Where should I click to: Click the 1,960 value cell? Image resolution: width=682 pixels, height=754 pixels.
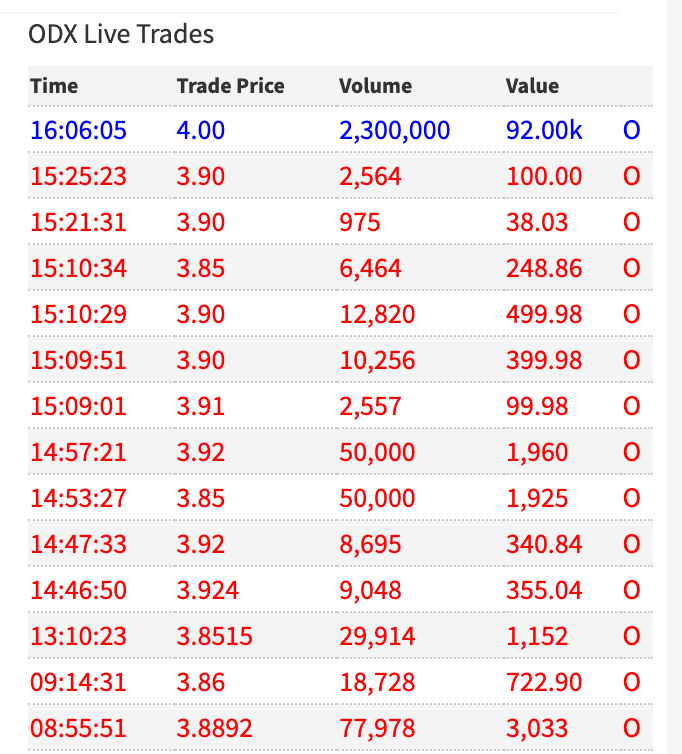537,452
